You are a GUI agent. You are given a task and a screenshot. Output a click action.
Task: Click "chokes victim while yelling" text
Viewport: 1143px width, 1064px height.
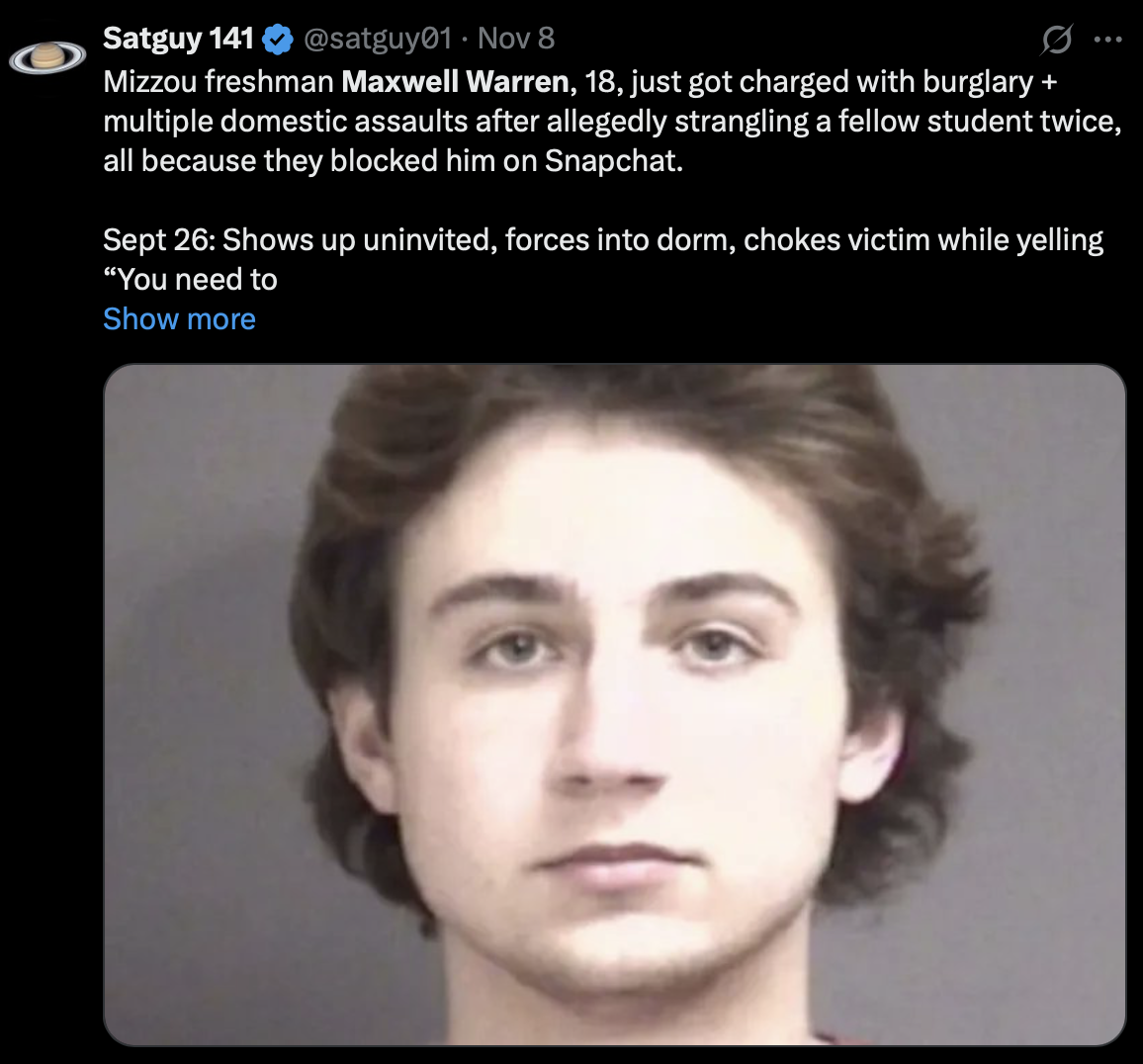point(923,240)
